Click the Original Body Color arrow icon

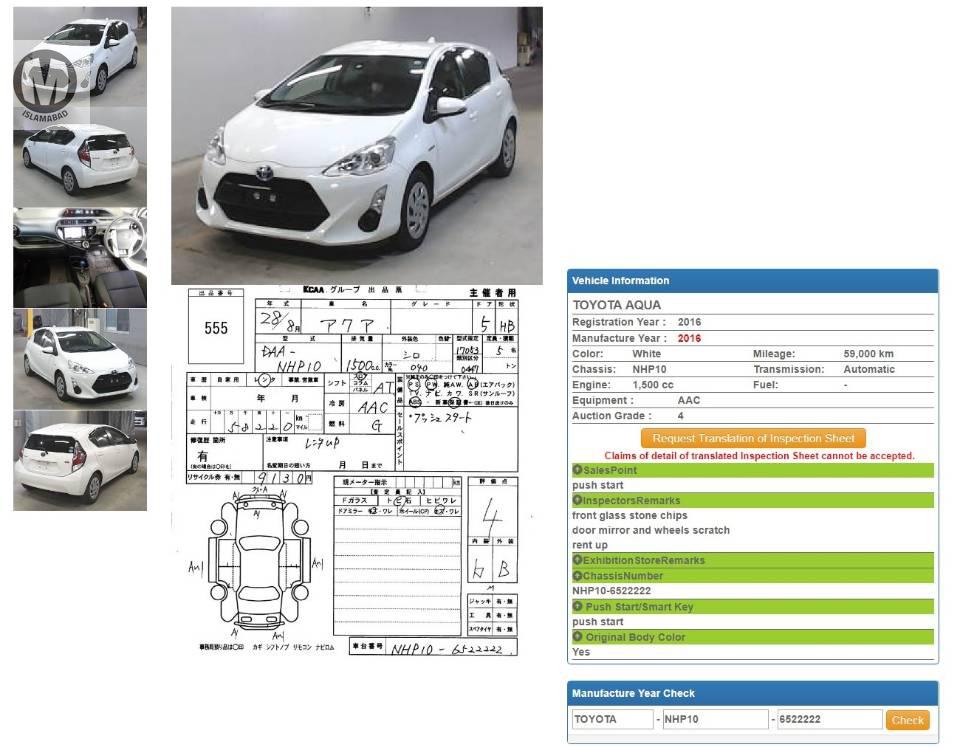point(577,637)
